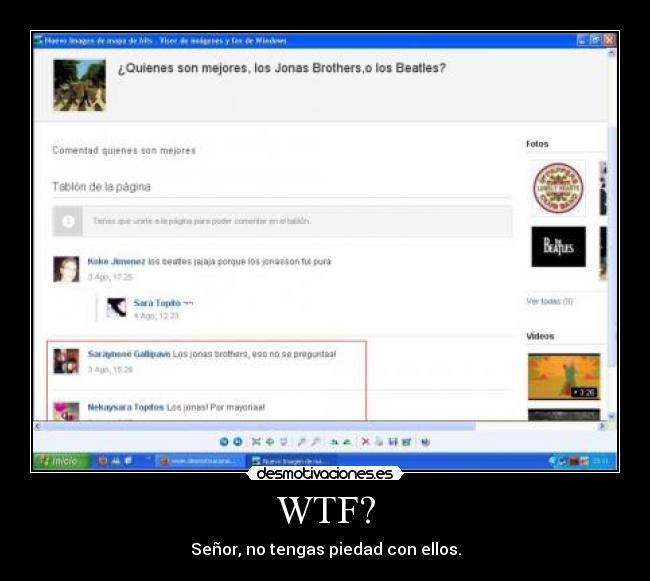The height and width of the screenshot is (581, 650).
Task: Click the Saraynone Gallipavo avatar
Action: pos(66,361)
